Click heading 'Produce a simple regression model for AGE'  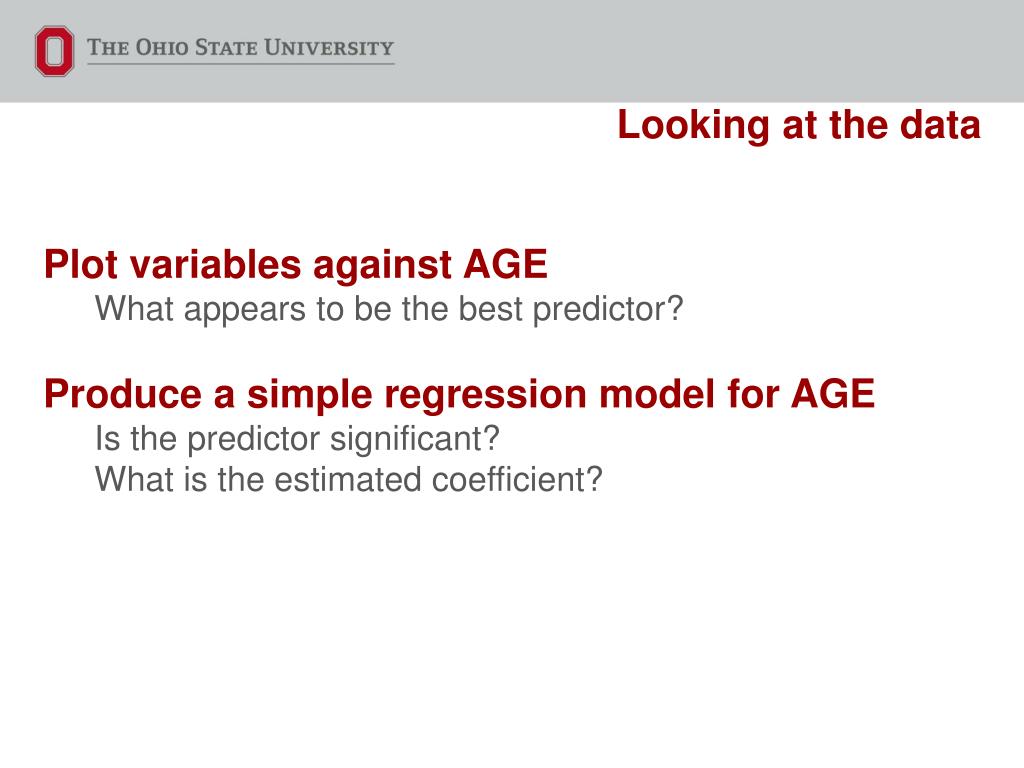coord(460,394)
